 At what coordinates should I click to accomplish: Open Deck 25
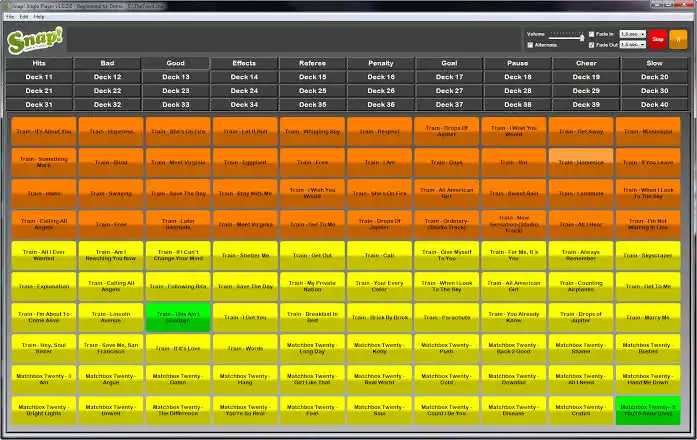click(312, 91)
